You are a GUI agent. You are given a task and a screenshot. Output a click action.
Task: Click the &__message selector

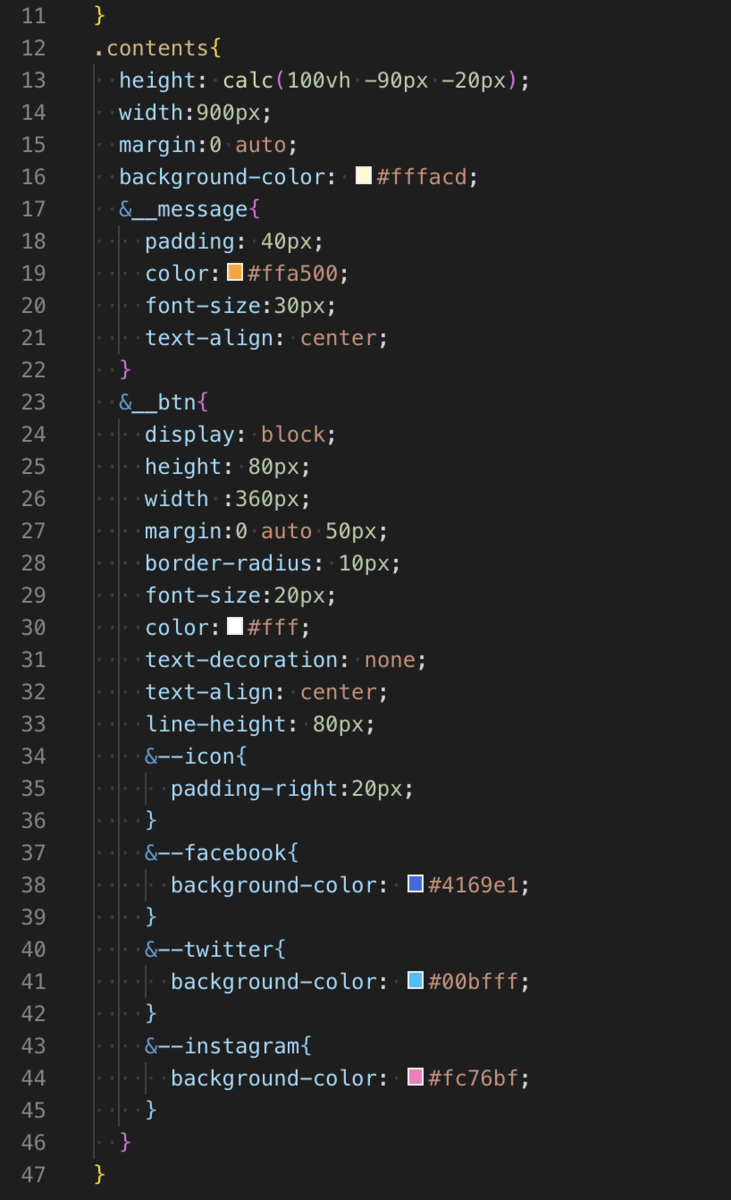(183, 209)
